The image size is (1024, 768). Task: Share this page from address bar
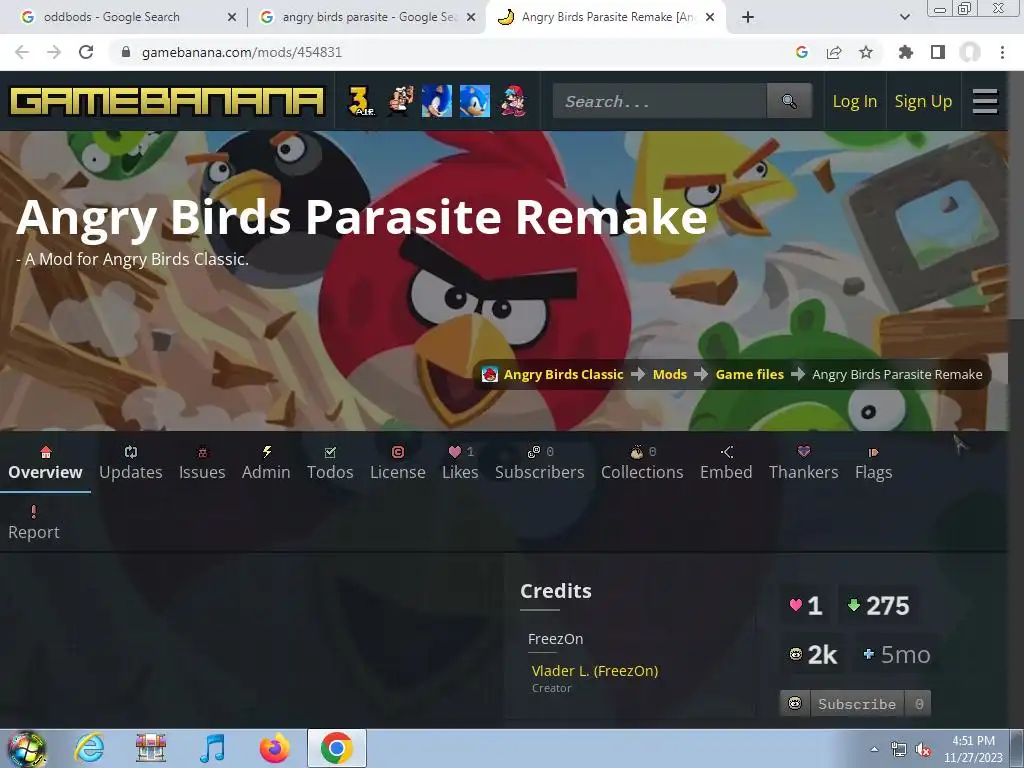(x=834, y=52)
